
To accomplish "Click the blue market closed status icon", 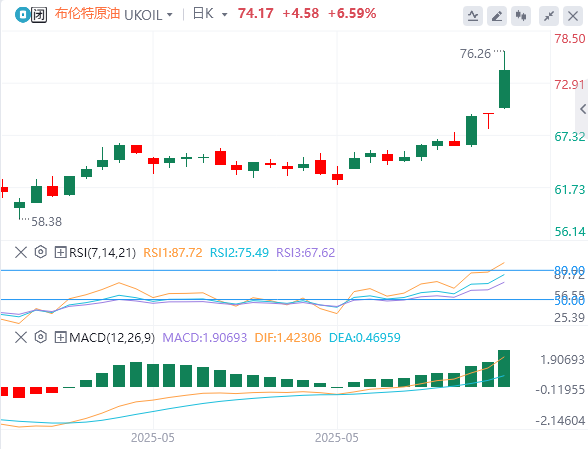I will [x=22, y=15].
